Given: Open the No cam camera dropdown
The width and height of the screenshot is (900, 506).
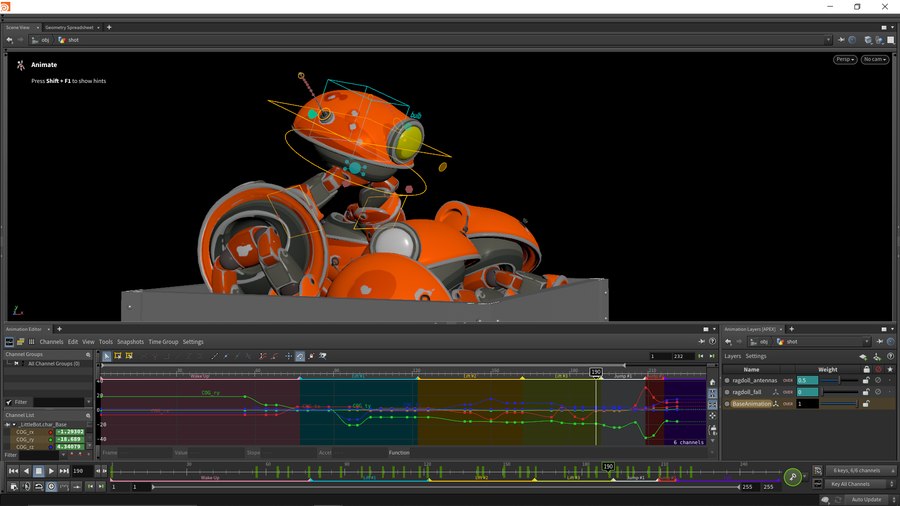Looking at the screenshot, I should point(874,59).
